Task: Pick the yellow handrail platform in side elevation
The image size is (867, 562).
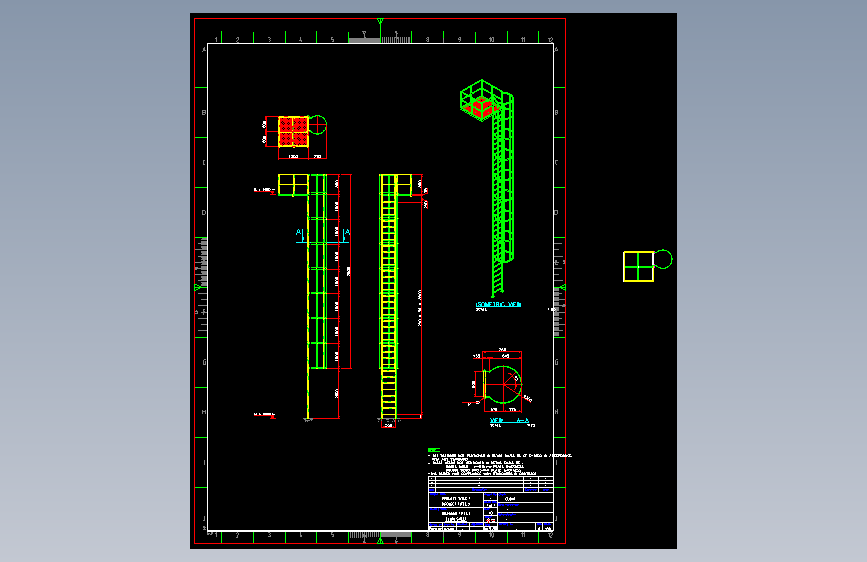Action: coord(293,185)
